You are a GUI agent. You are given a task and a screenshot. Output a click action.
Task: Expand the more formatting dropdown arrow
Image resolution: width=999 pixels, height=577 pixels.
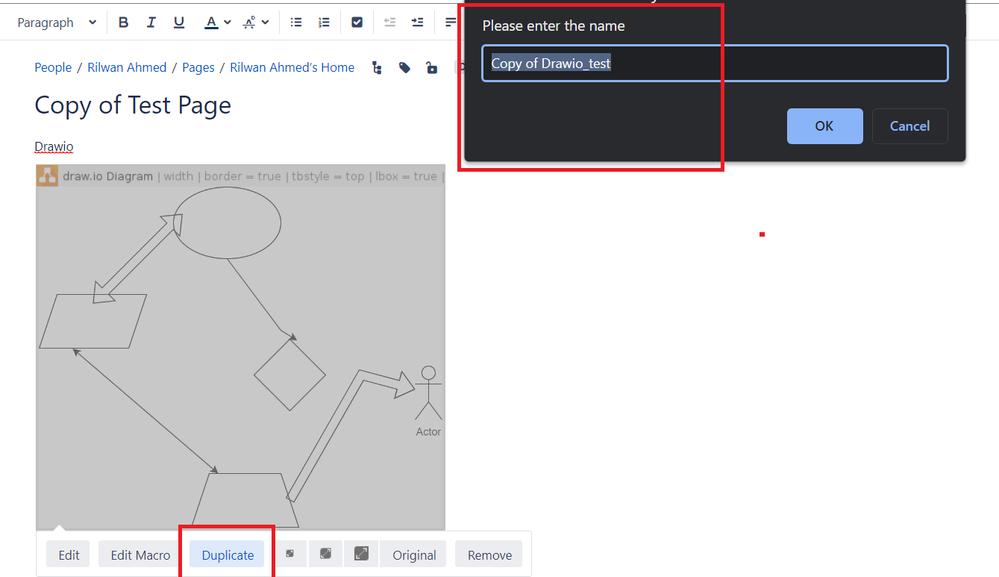266,22
